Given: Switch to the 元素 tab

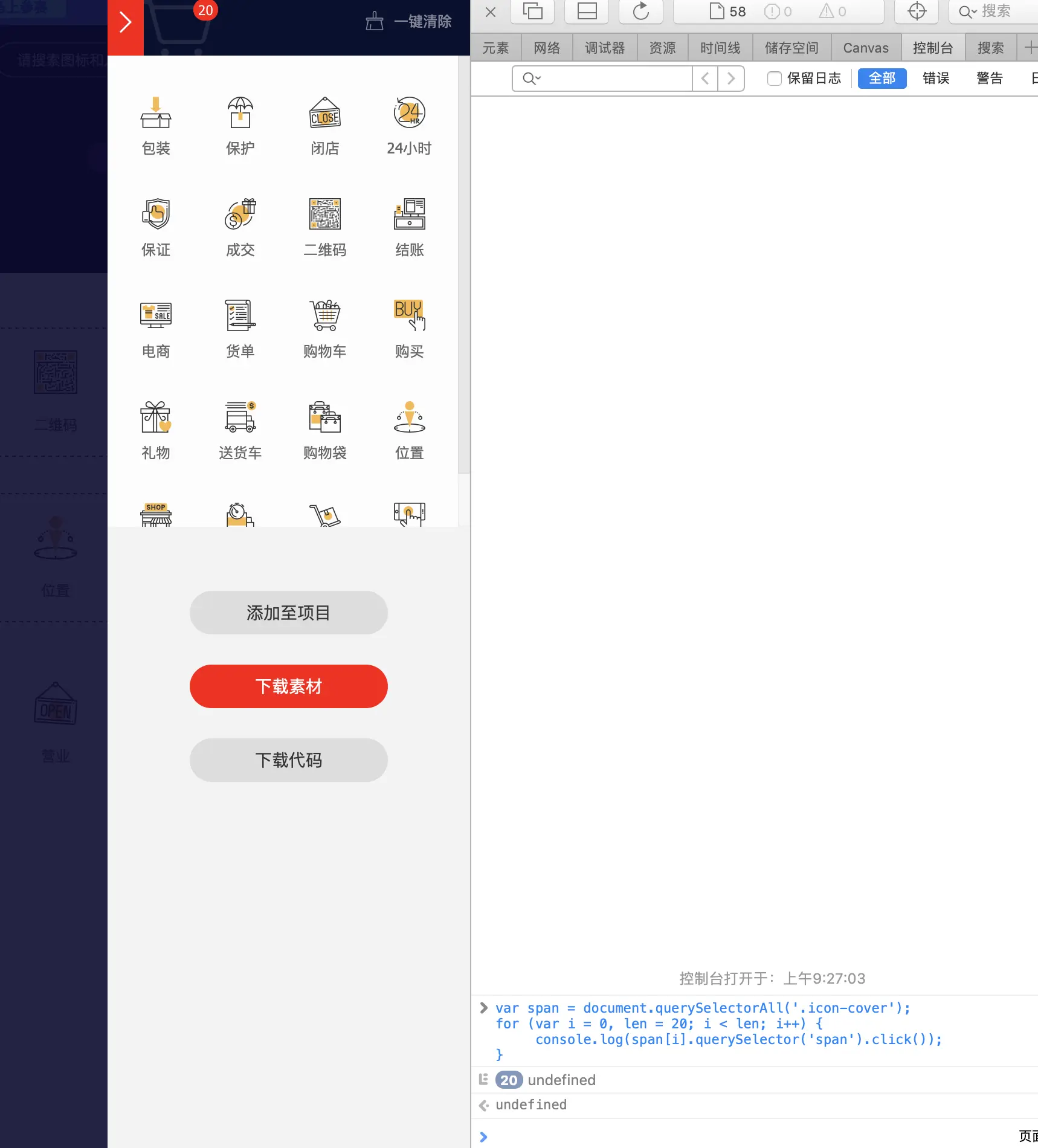Looking at the screenshot, I should (x=495, y=48).
